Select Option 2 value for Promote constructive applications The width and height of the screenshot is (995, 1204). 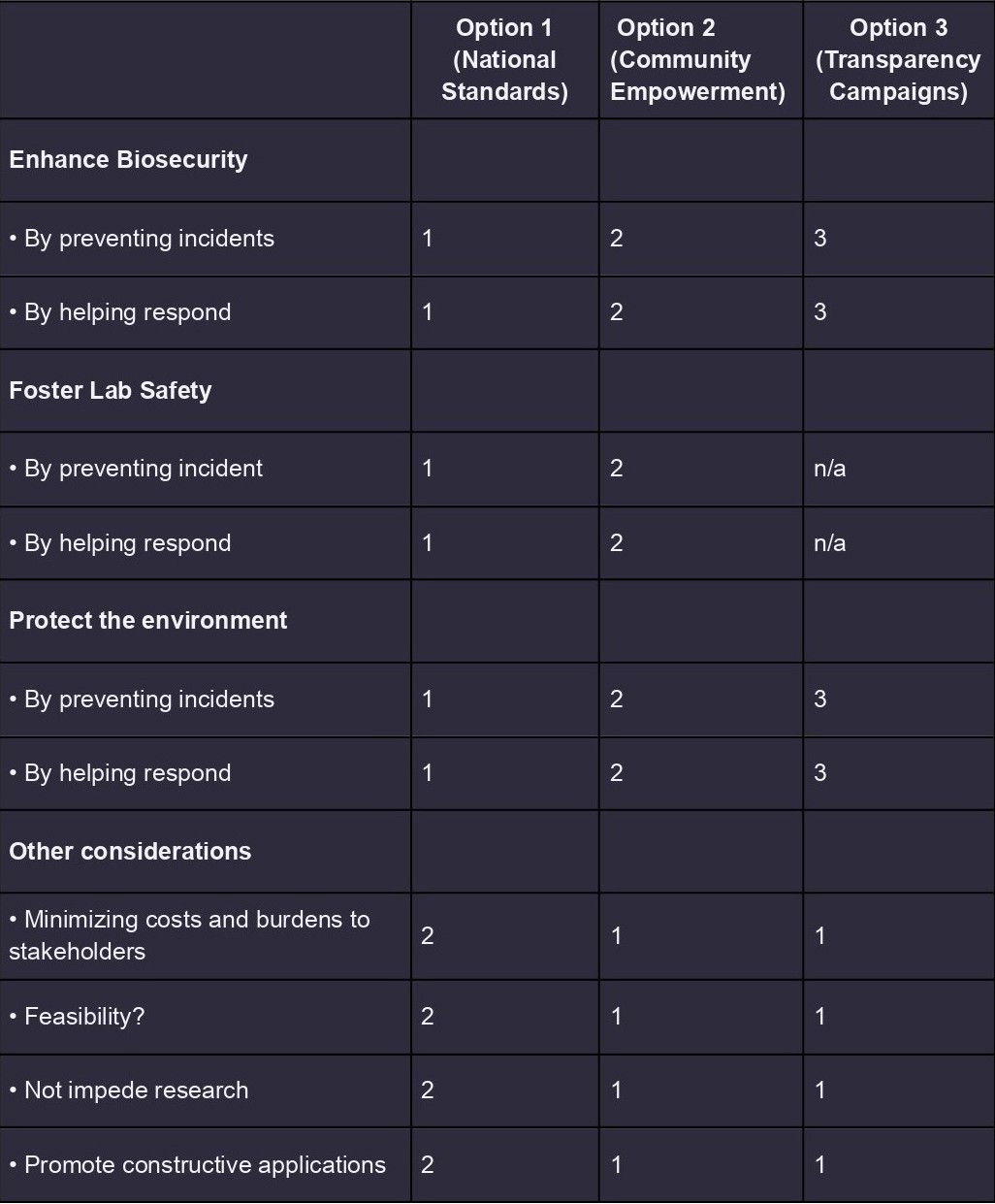pos(617,1165)
